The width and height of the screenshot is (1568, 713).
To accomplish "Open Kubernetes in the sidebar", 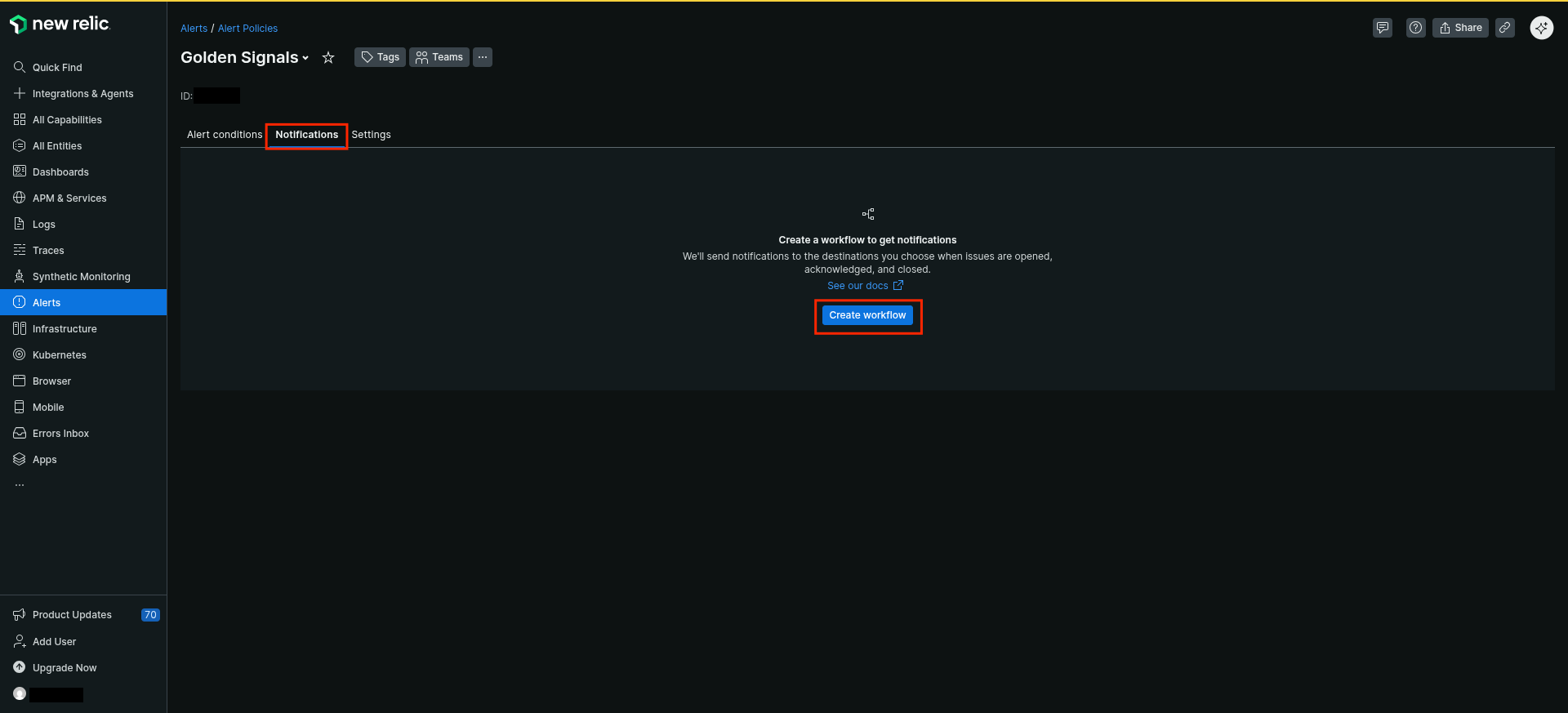I will coord(59,355).
